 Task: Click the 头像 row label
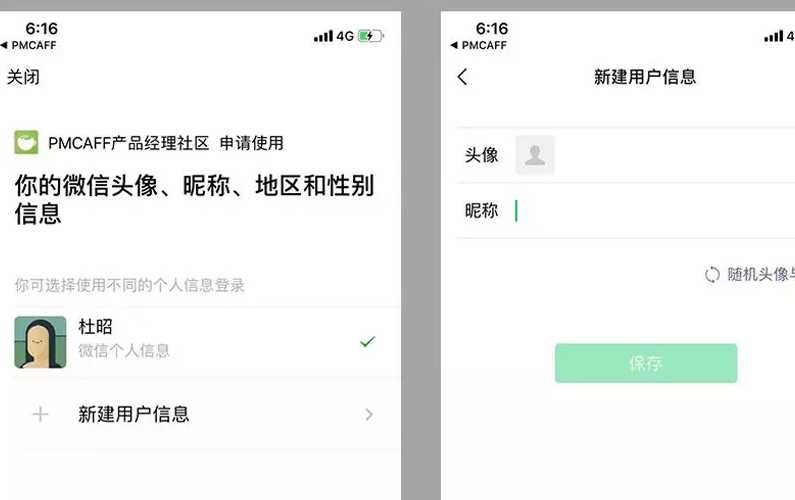(x=481, y=155)
